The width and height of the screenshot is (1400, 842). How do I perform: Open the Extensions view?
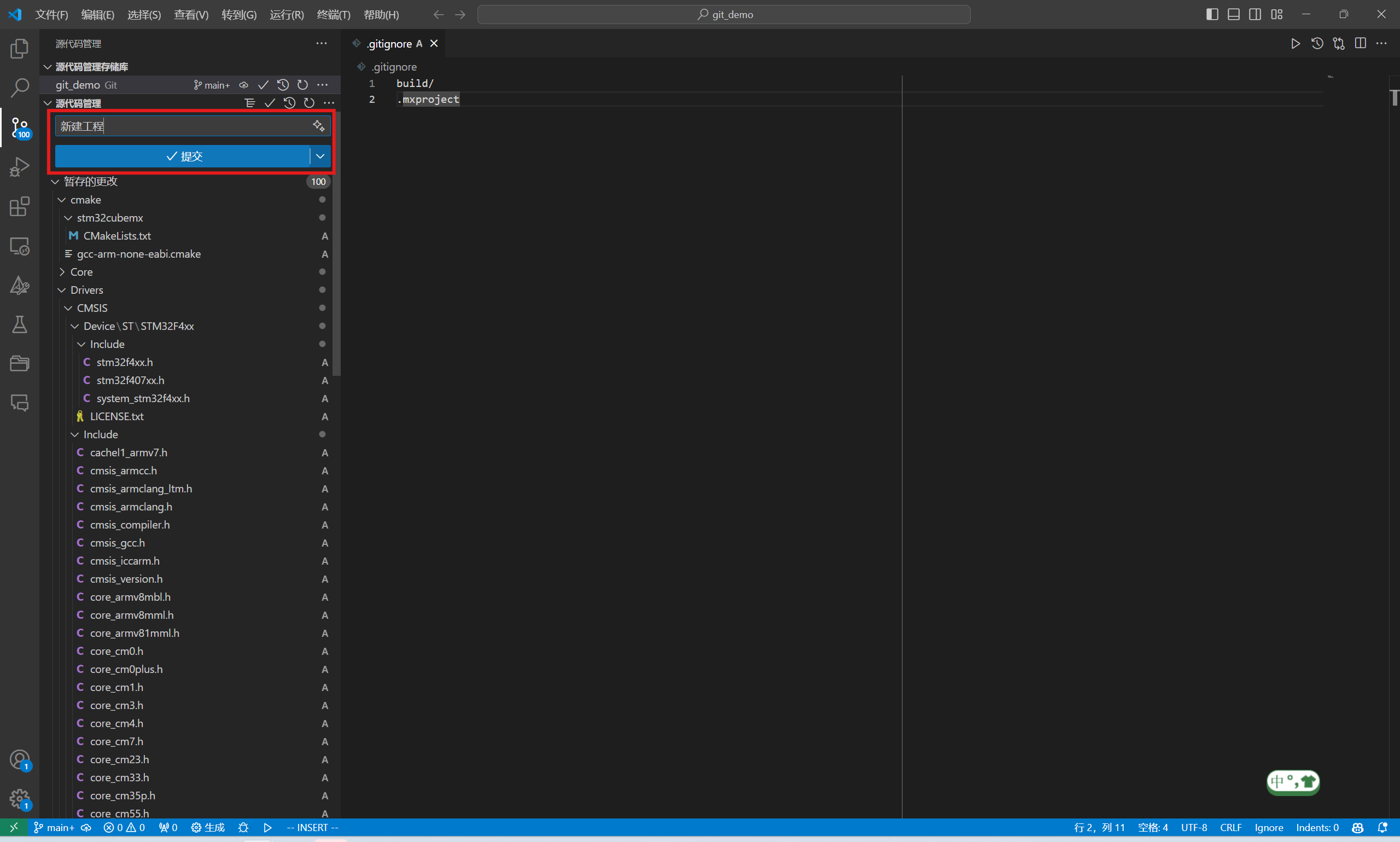pyautogui.click(x=19, y=206)
